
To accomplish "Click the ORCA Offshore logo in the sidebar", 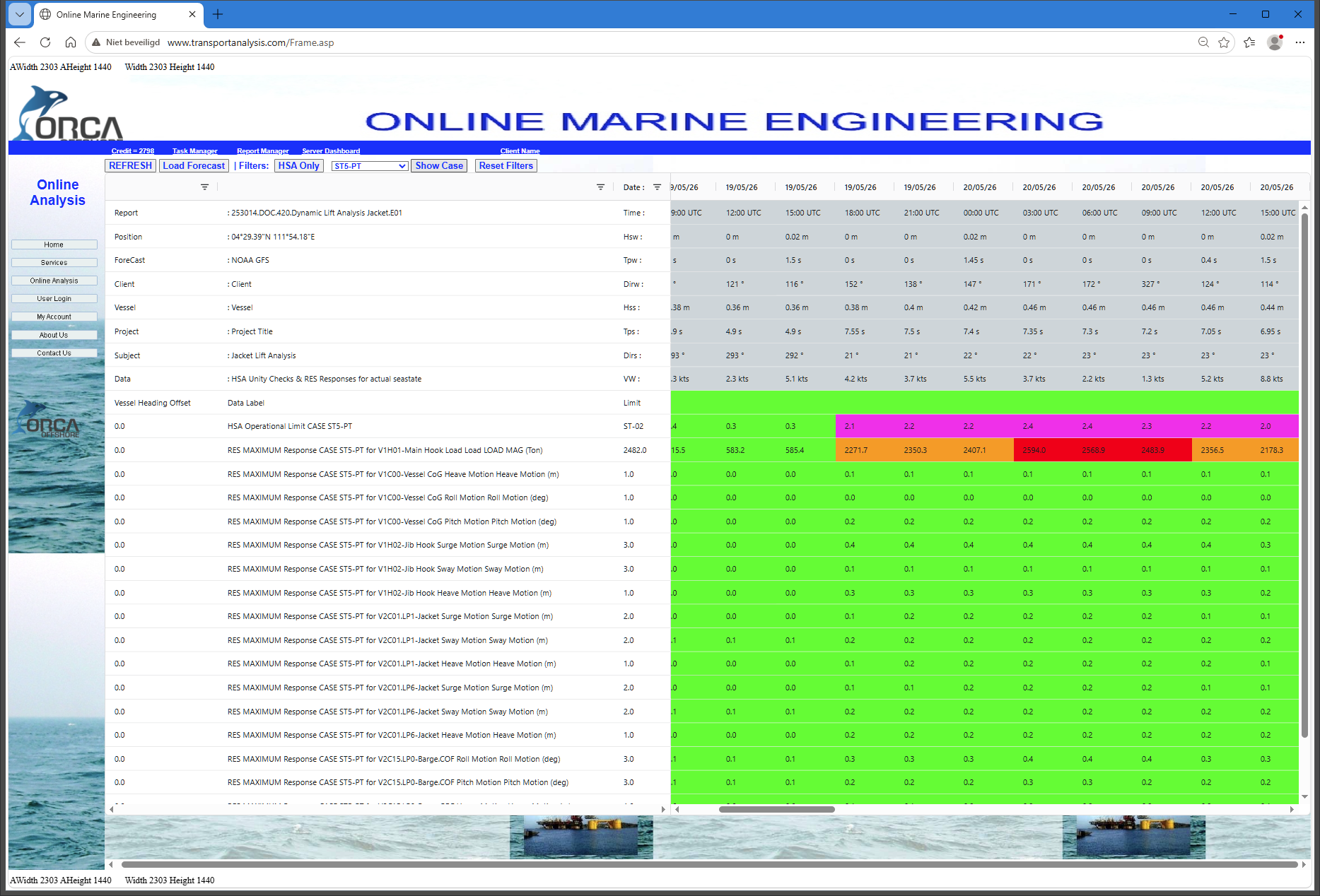I will point(48,420).
